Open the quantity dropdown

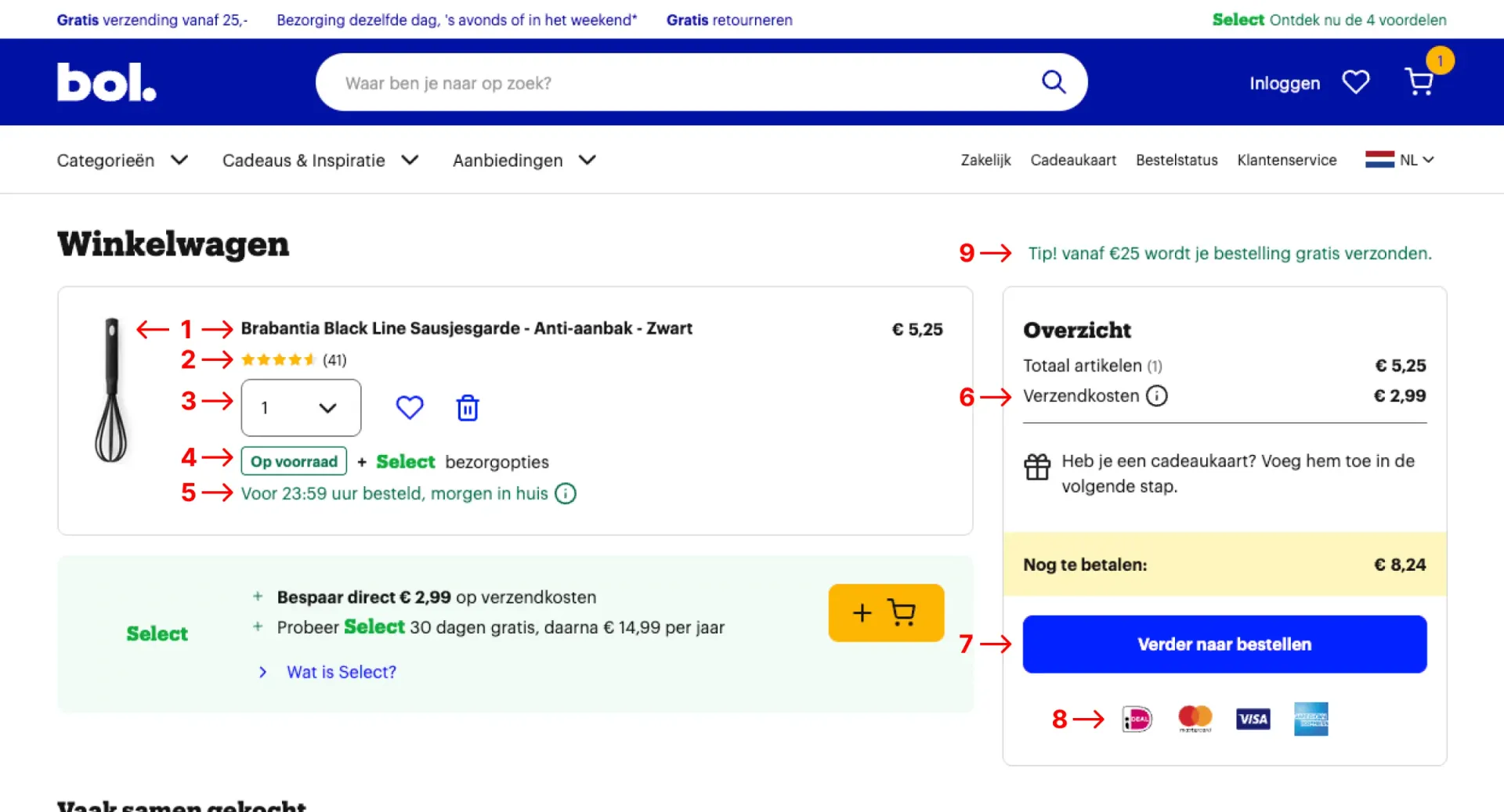pos(301,408)
